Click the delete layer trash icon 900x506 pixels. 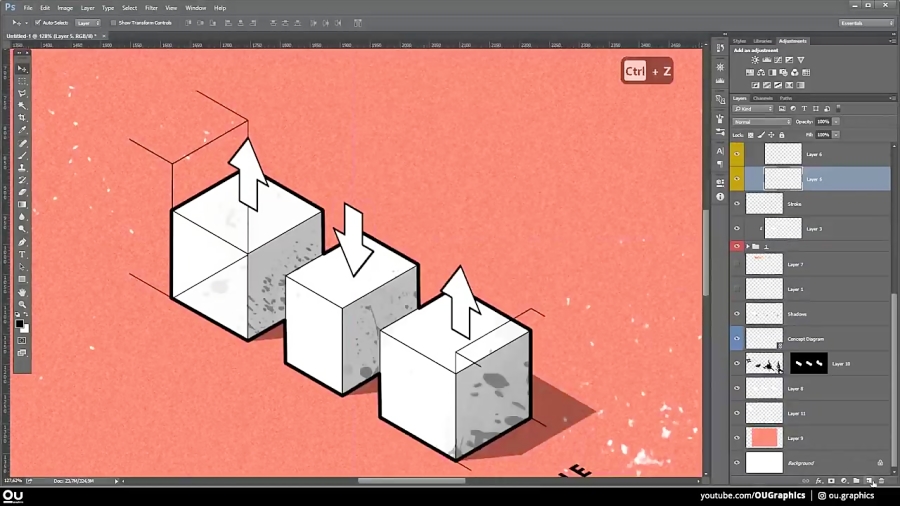coord(881,481)
